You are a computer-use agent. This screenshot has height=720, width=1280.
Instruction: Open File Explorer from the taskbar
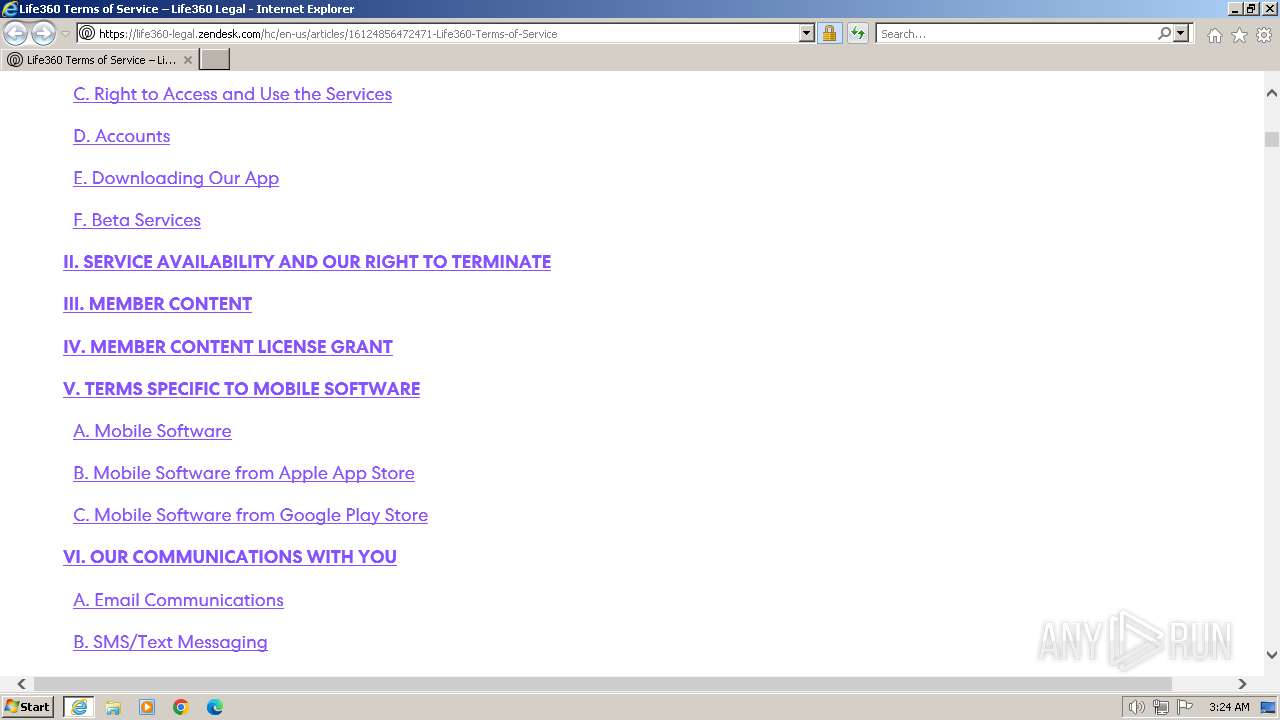tap(113, 707)
